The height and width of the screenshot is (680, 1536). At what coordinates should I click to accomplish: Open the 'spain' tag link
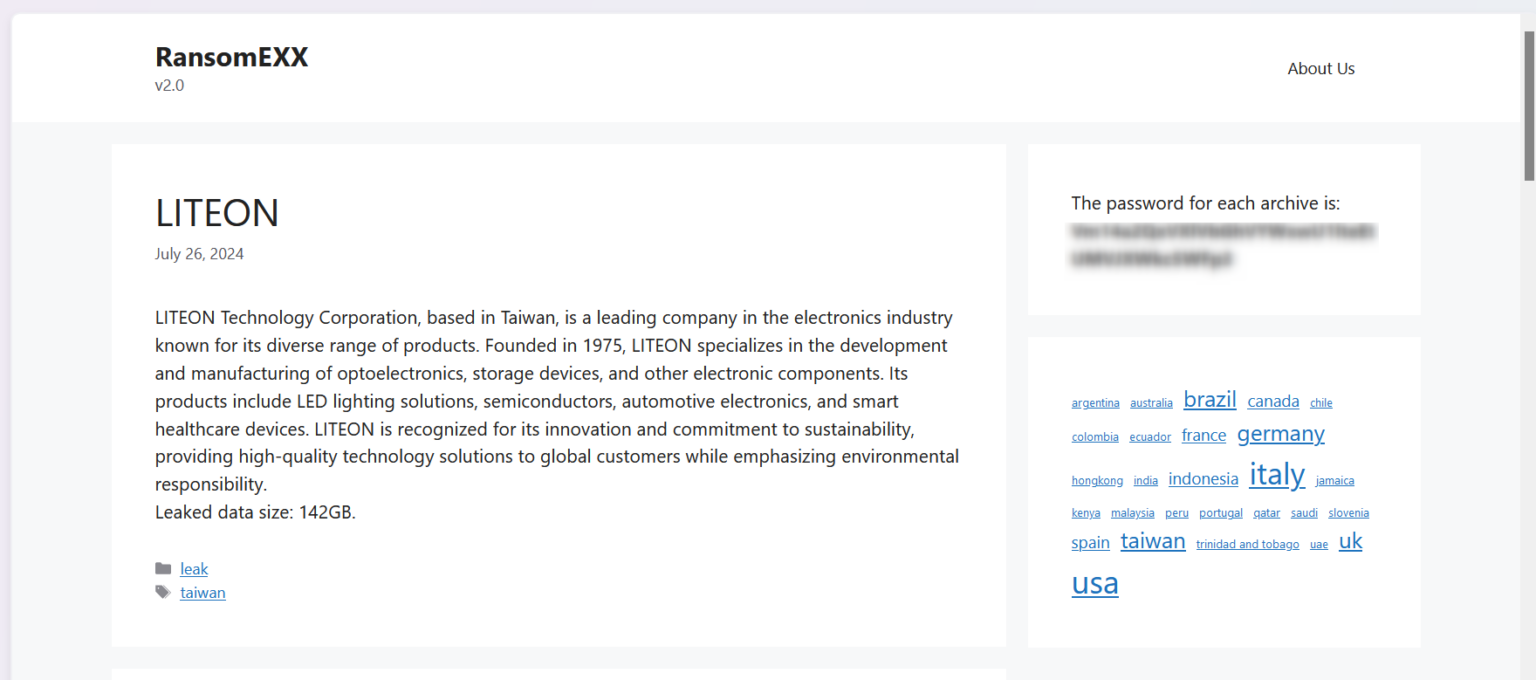point(1090,542)
